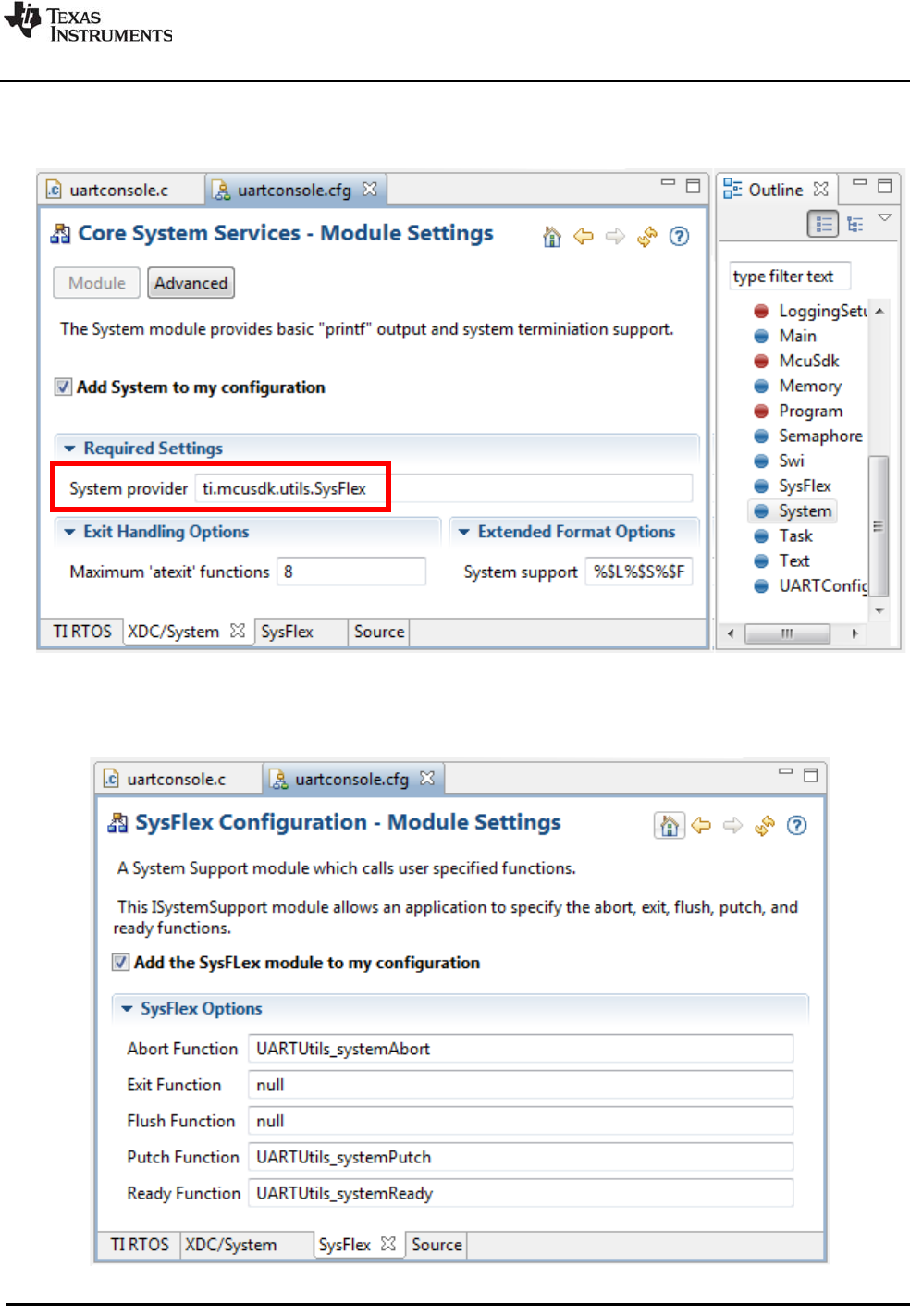The height and width of the screenshot is (1316, 910).
Task: Collapse the SysFlex Options section
Action: coord(127,1009)
